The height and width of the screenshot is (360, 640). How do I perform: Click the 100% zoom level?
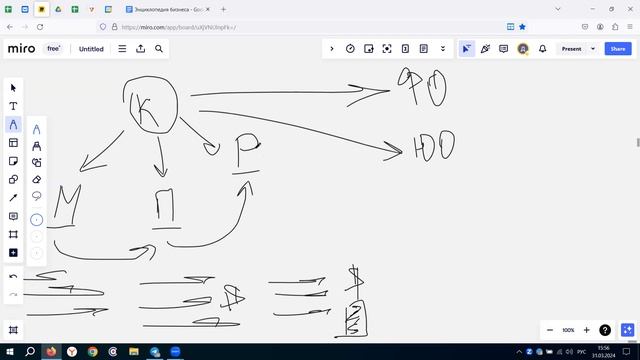click(568, 330)
